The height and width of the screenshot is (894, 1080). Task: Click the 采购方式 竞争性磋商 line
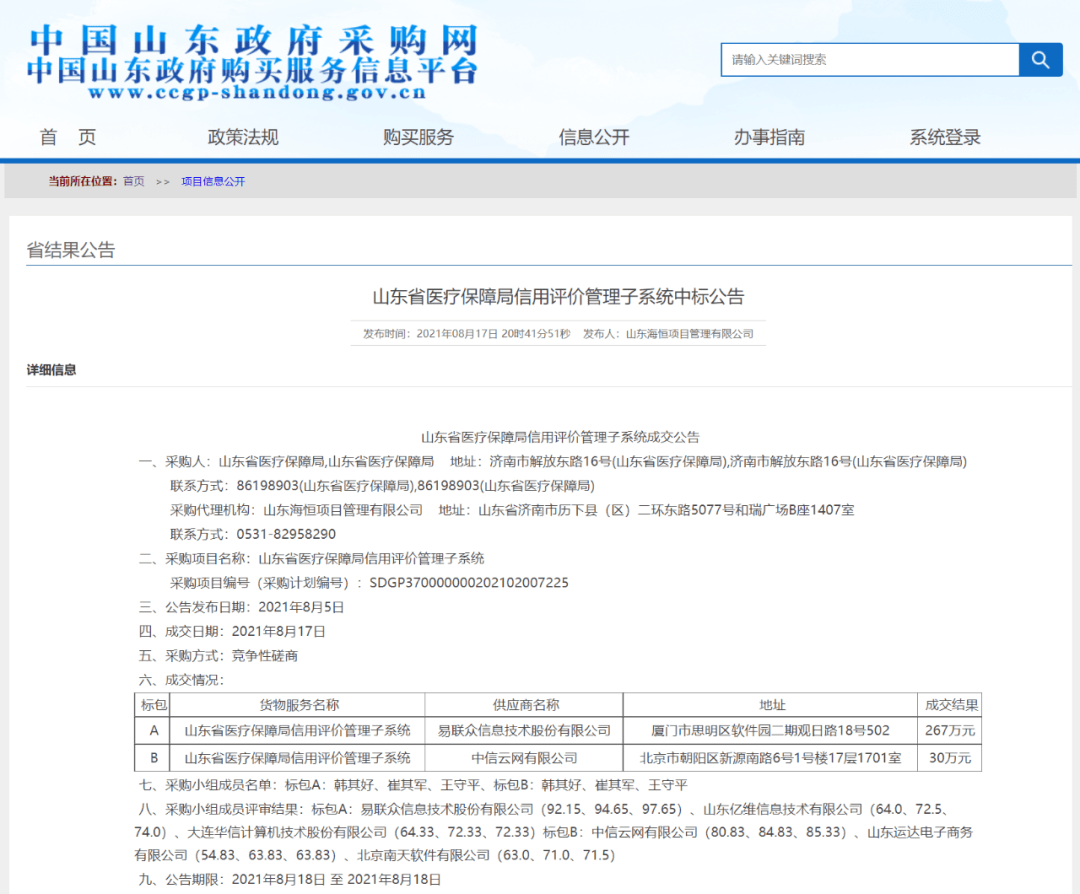(218, 656)
